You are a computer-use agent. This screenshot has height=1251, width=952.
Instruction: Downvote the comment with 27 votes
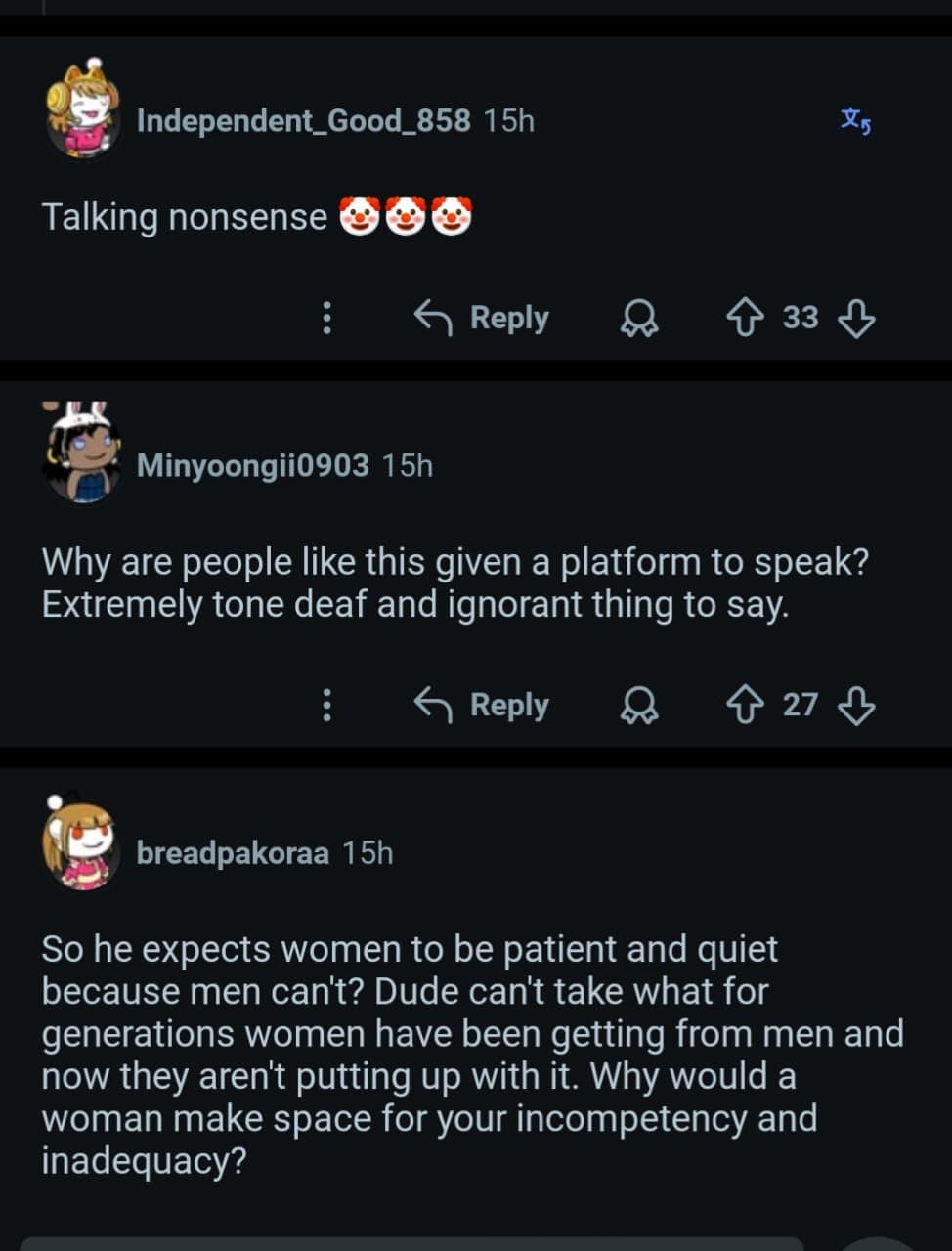pyautogui.click(x=856, y=705)
